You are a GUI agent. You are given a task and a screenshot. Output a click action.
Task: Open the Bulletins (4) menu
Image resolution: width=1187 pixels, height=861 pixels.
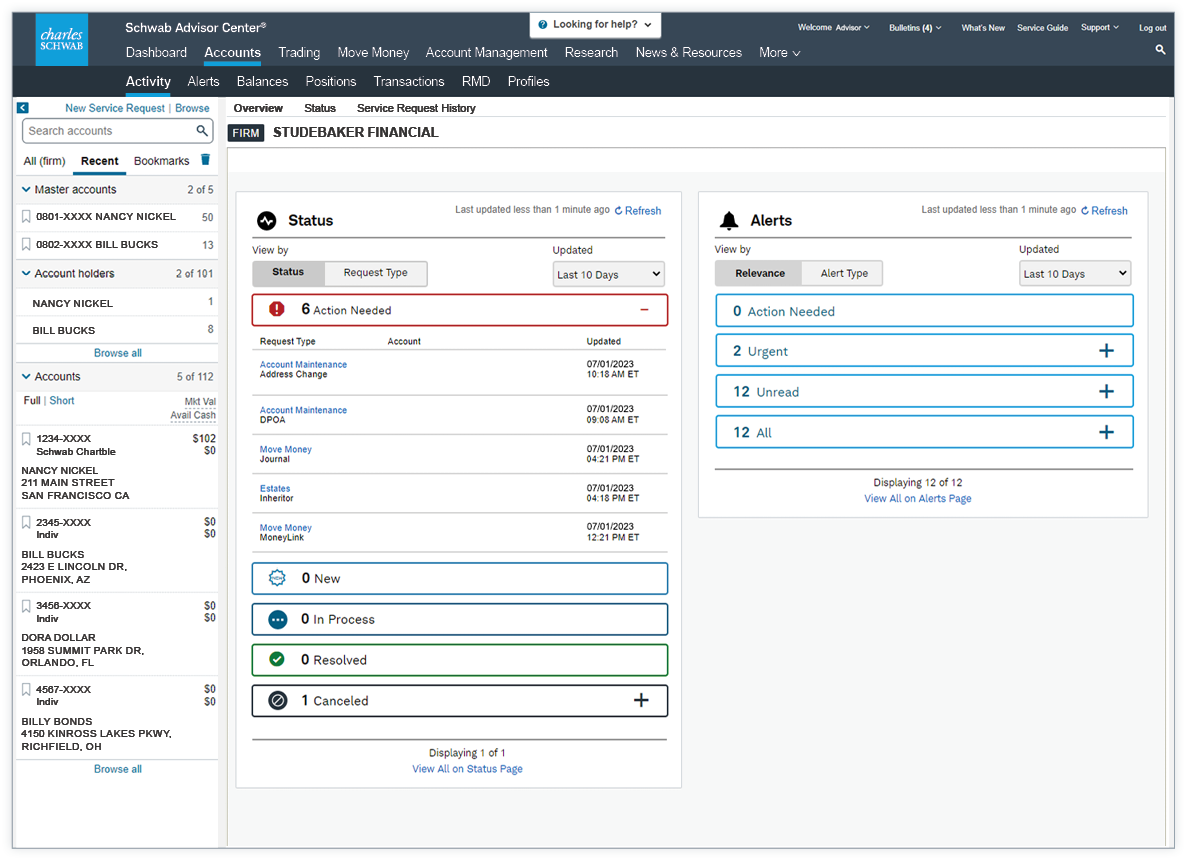(x=914, y=28)
